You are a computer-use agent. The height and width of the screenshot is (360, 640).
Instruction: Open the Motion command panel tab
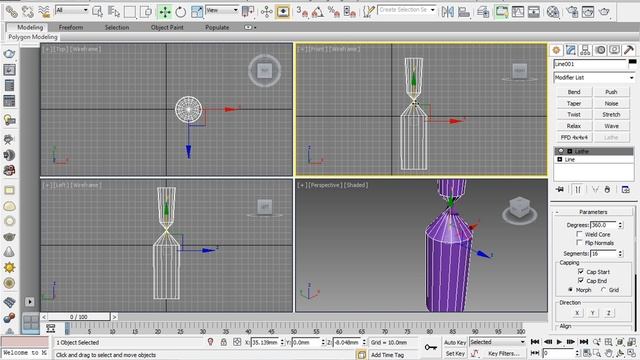600,50
